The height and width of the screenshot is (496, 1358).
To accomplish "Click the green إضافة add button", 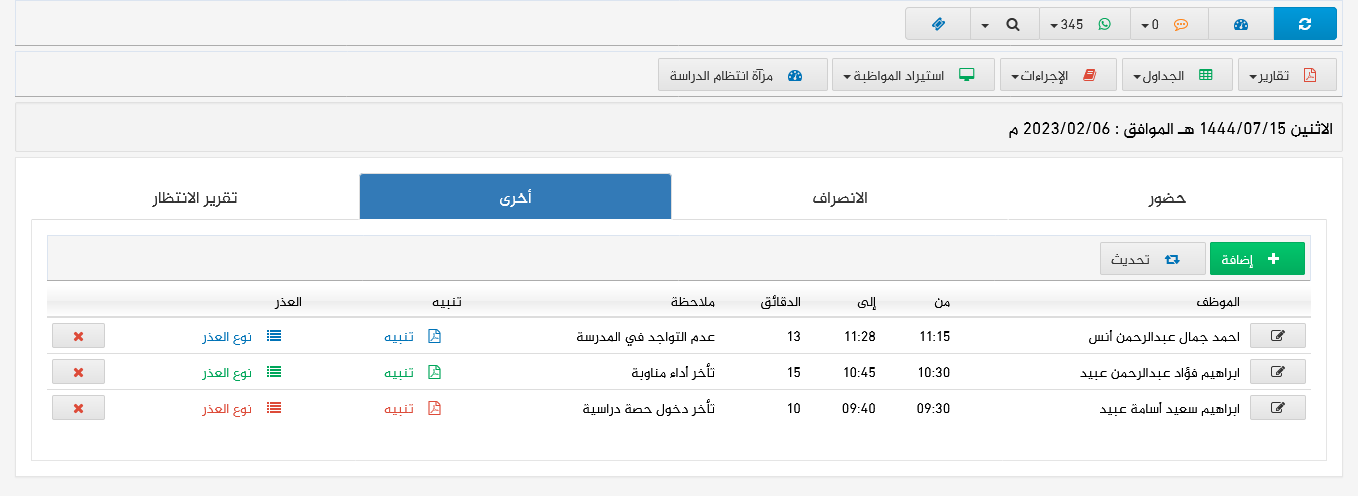I will (1256, 259).
